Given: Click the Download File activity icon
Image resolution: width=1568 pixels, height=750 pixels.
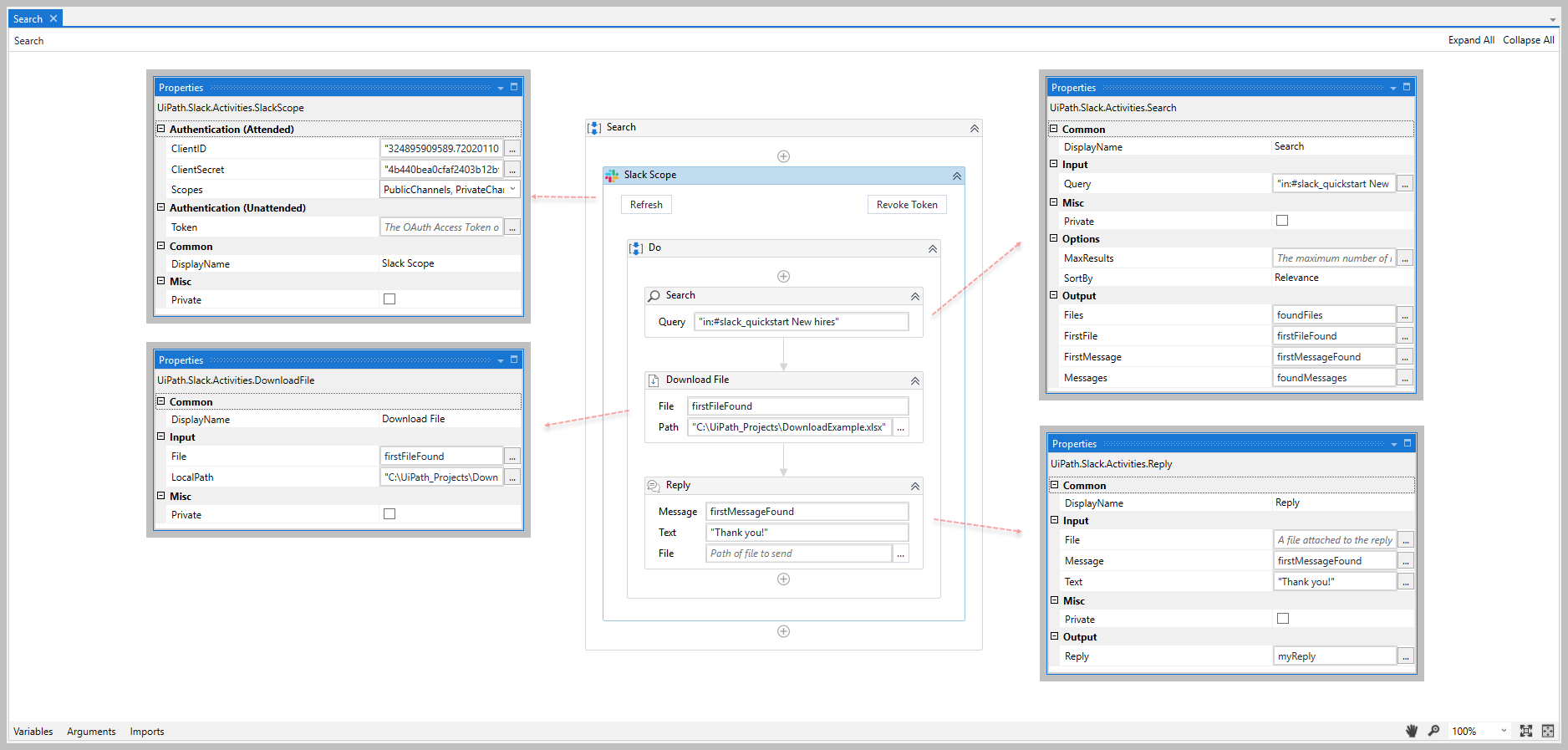Looking at the screenshot, I should coord(654,380).
